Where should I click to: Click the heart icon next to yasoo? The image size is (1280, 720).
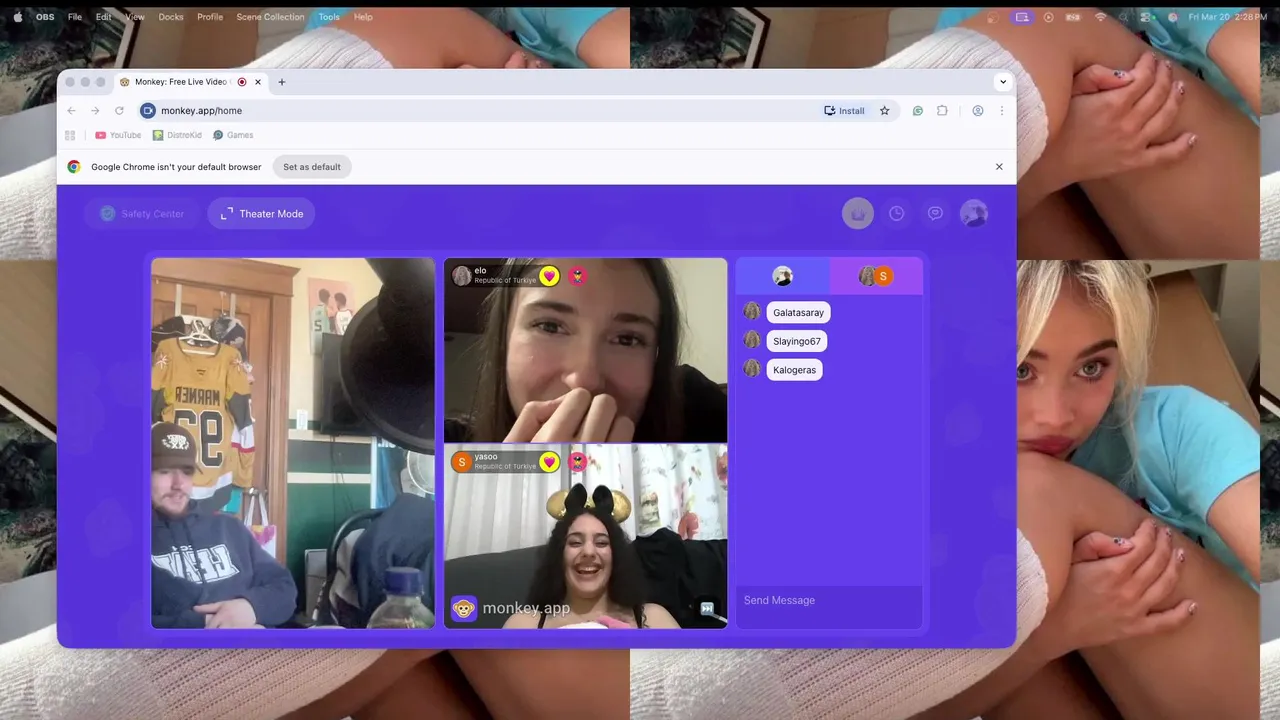(549, 462)
